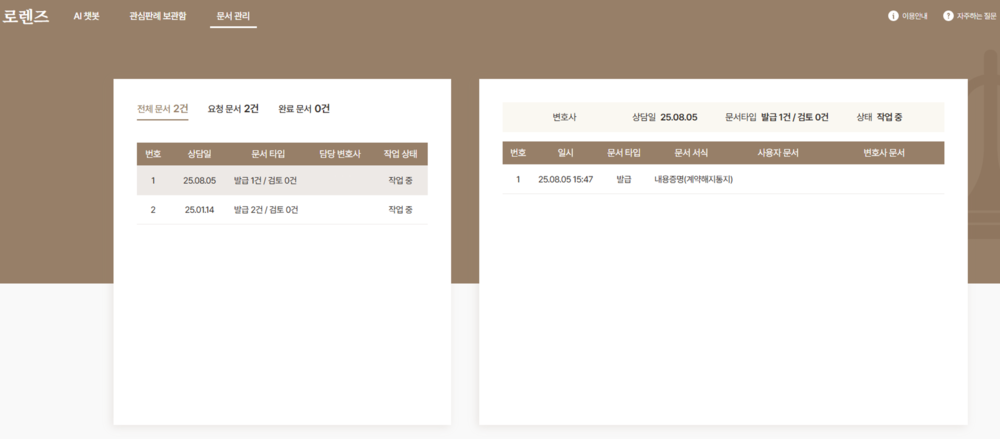Click the 로렌즈 logo
1000x439 pixels.
click(26, 17)
